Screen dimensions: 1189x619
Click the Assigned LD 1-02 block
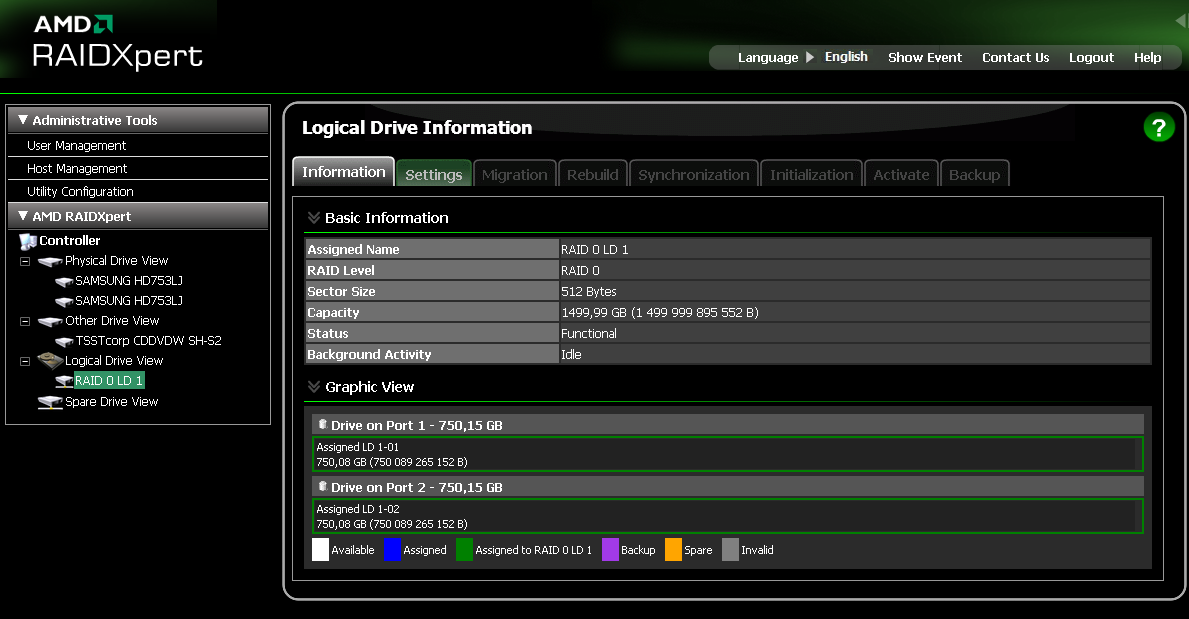pyautogui.click(x=728, y=517)
